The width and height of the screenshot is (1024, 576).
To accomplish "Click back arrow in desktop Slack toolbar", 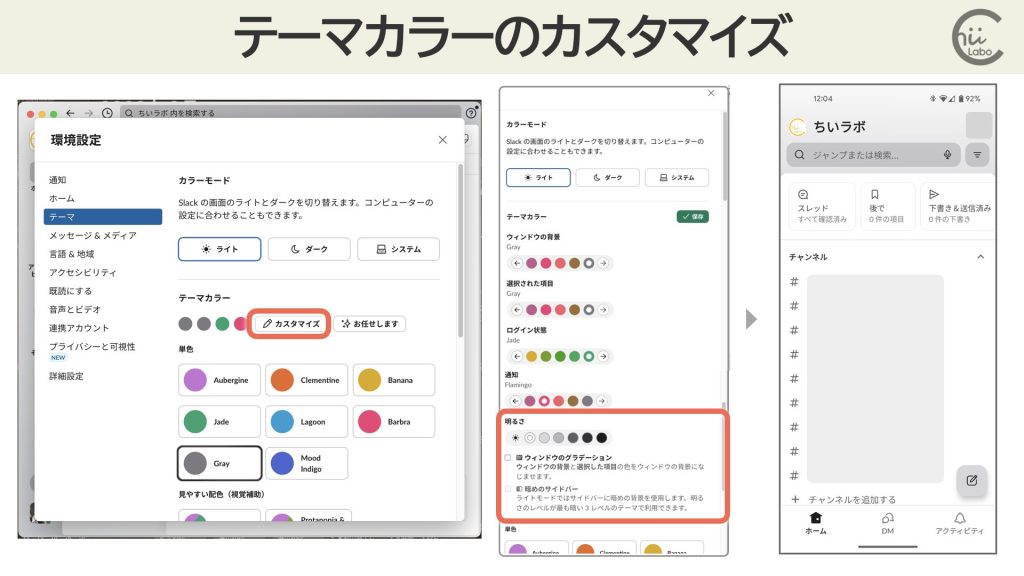I will coord(70,113).
